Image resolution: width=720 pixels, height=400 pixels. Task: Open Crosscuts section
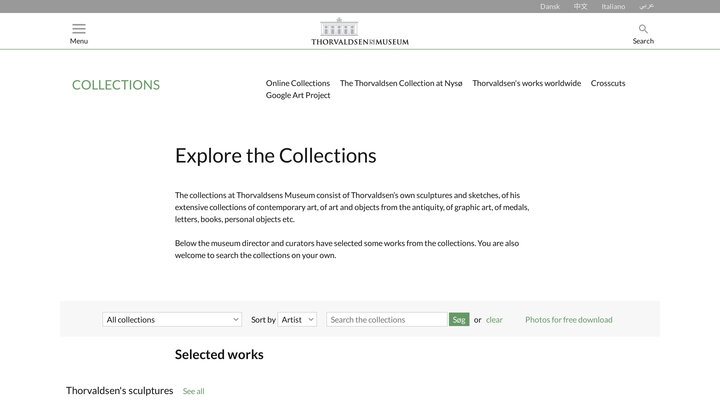coord(608,83)
